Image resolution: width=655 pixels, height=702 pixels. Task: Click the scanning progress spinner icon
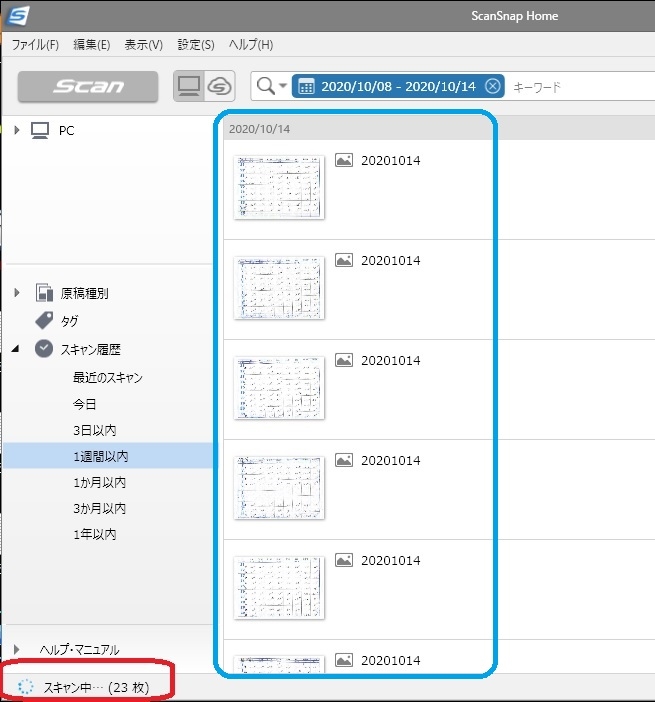point(26,687)
